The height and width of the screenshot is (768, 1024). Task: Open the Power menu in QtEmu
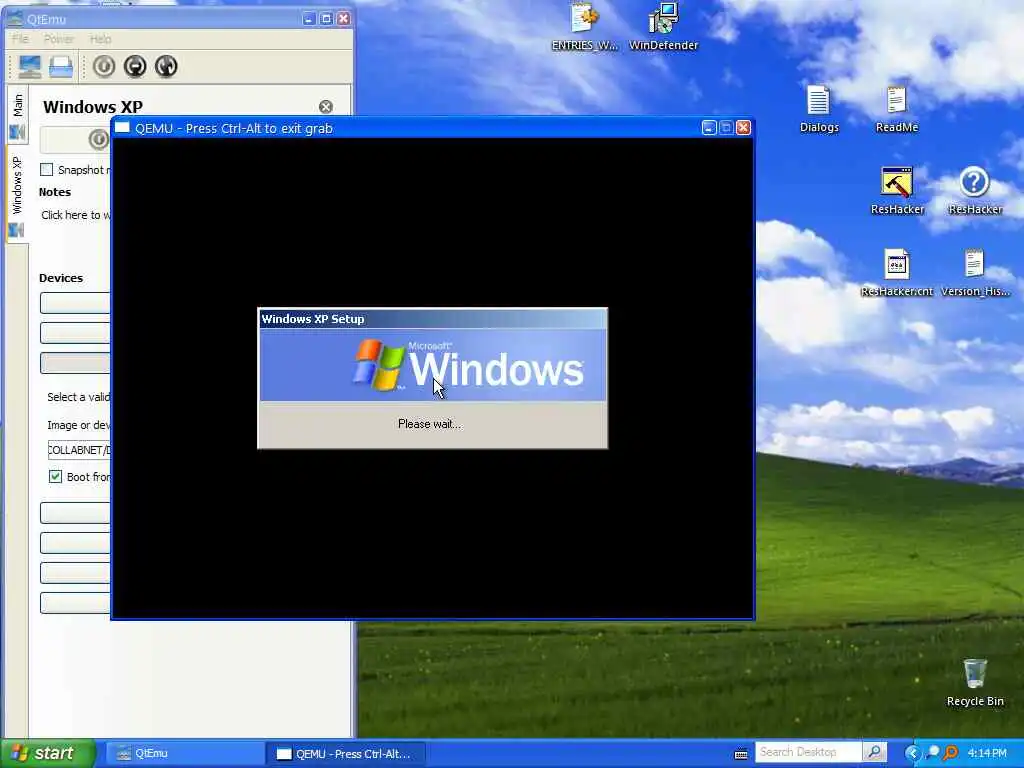click(59, 39)
